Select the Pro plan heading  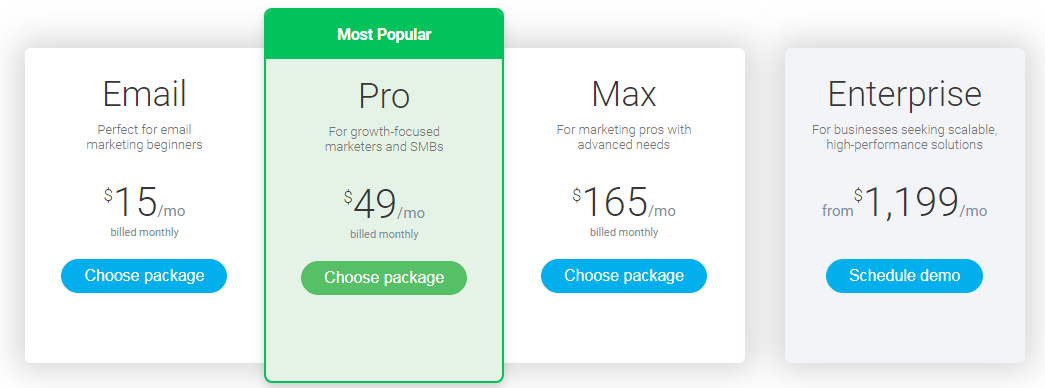384,96
